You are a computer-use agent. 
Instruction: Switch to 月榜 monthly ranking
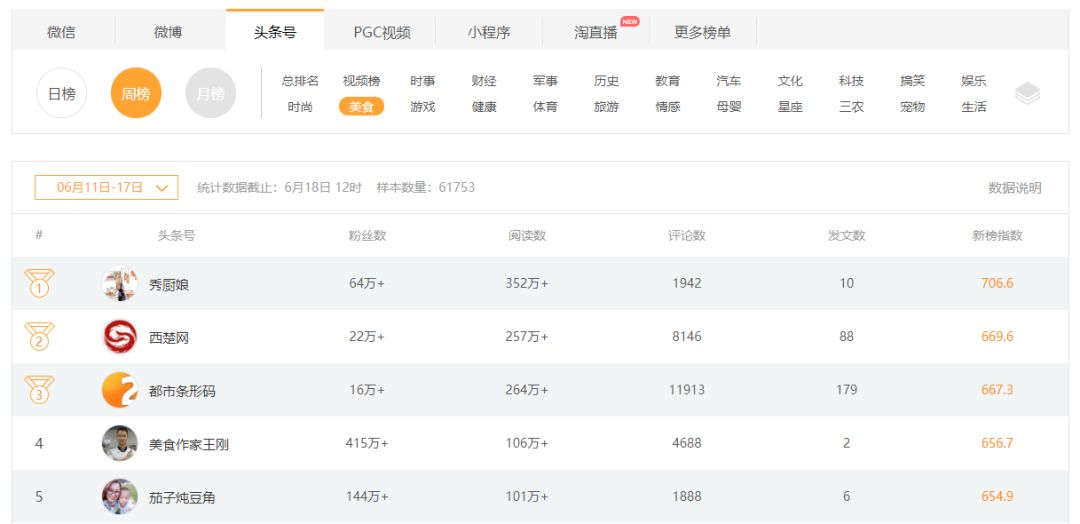(x=210, y=94)
